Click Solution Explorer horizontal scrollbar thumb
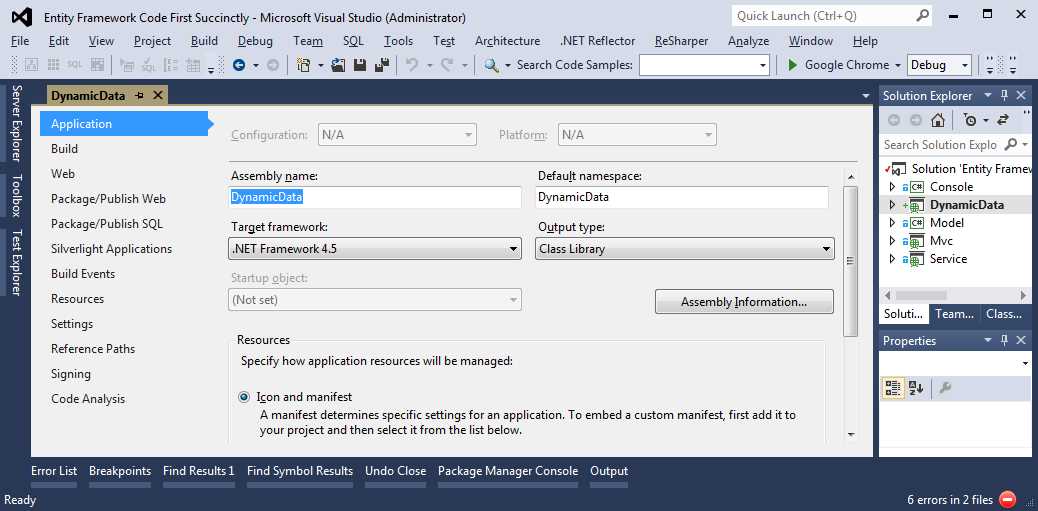1038x511 pixels. (x=923, y=295)
